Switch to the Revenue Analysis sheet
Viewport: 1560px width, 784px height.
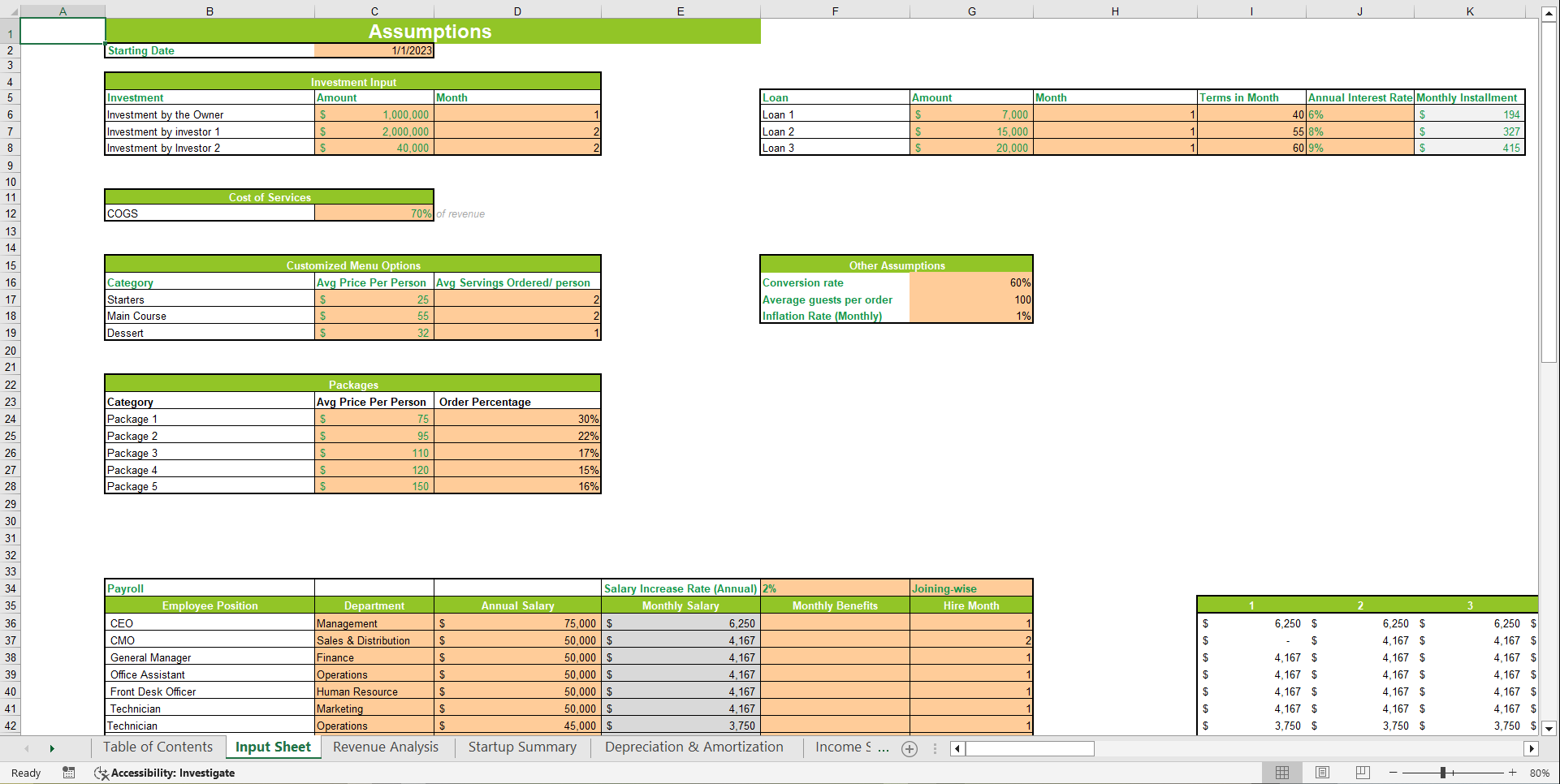click(x=385, y=747)
